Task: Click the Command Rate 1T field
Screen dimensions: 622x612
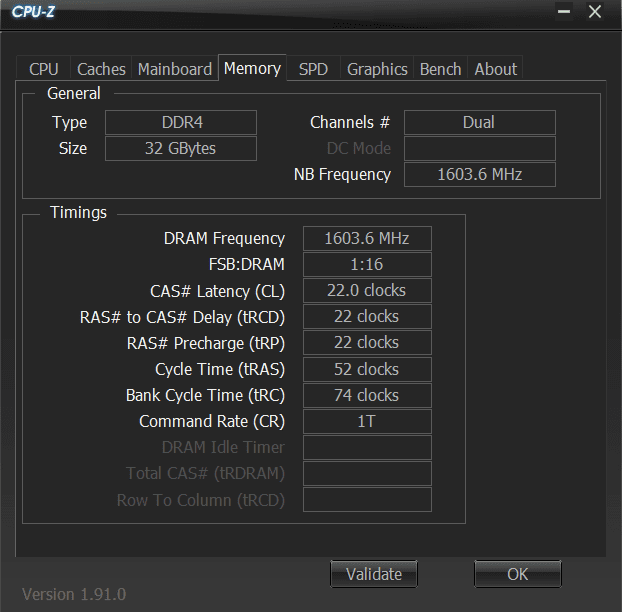Action: tap(367, 421)
